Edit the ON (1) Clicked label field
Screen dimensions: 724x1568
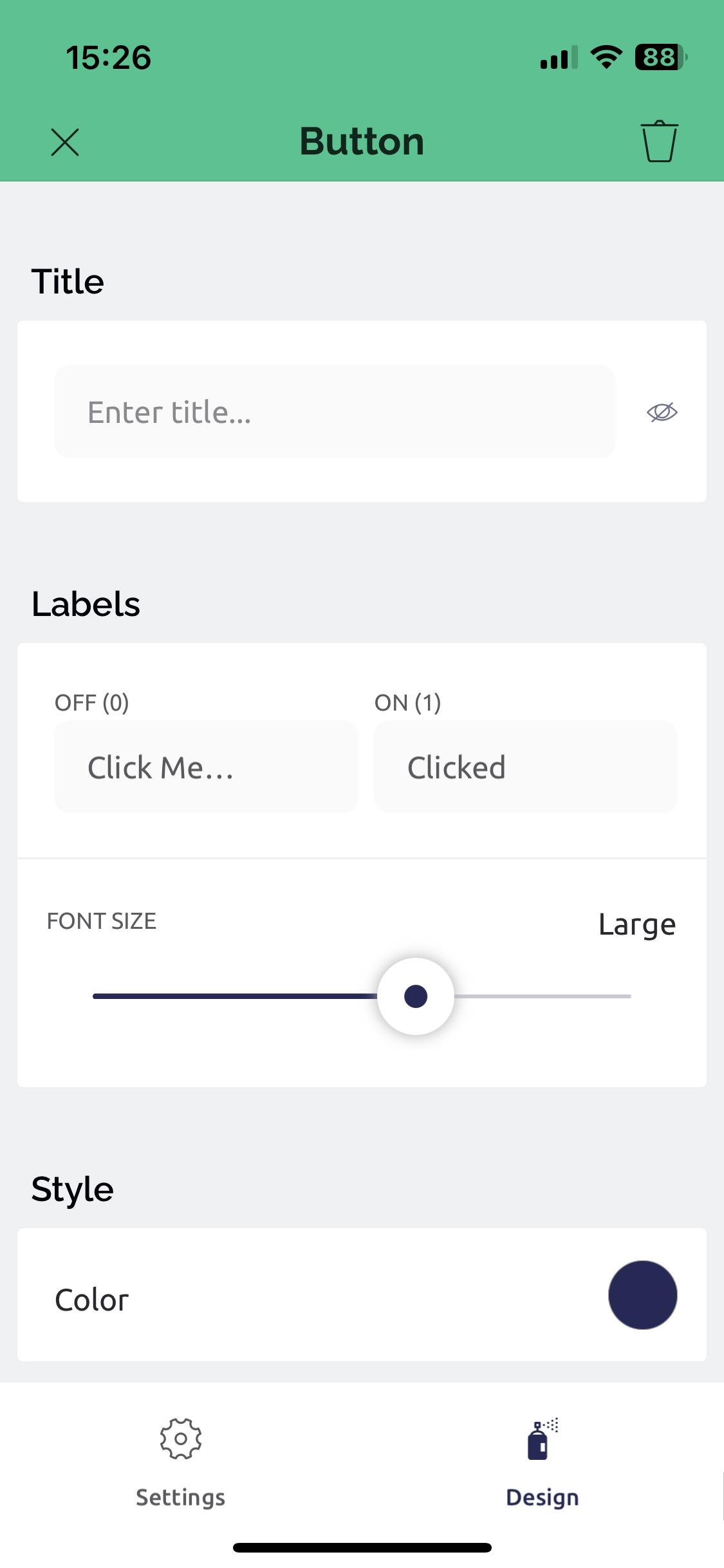tap(525, 767)
